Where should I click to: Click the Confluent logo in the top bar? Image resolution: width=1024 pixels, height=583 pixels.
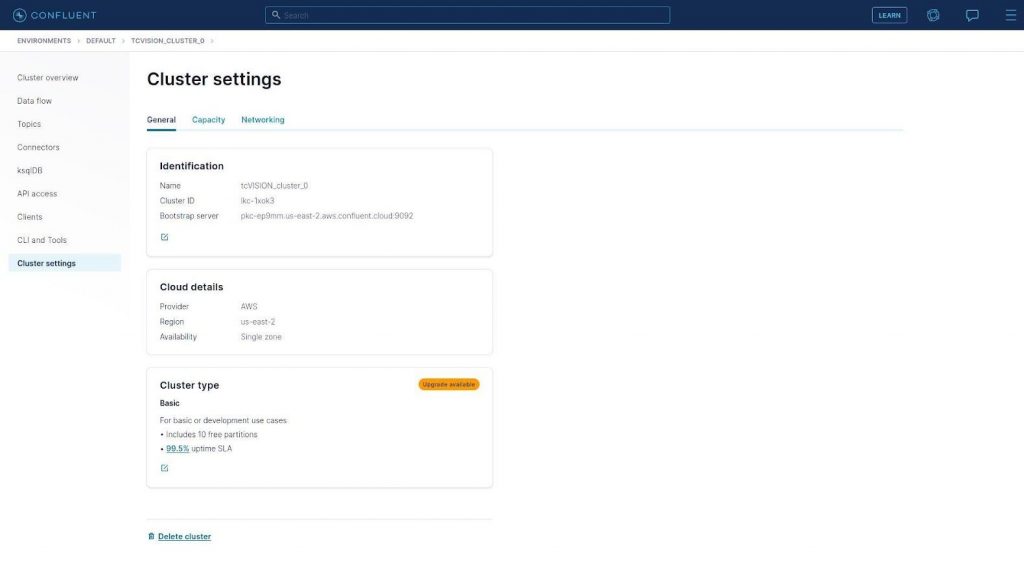tap(54, 14)
